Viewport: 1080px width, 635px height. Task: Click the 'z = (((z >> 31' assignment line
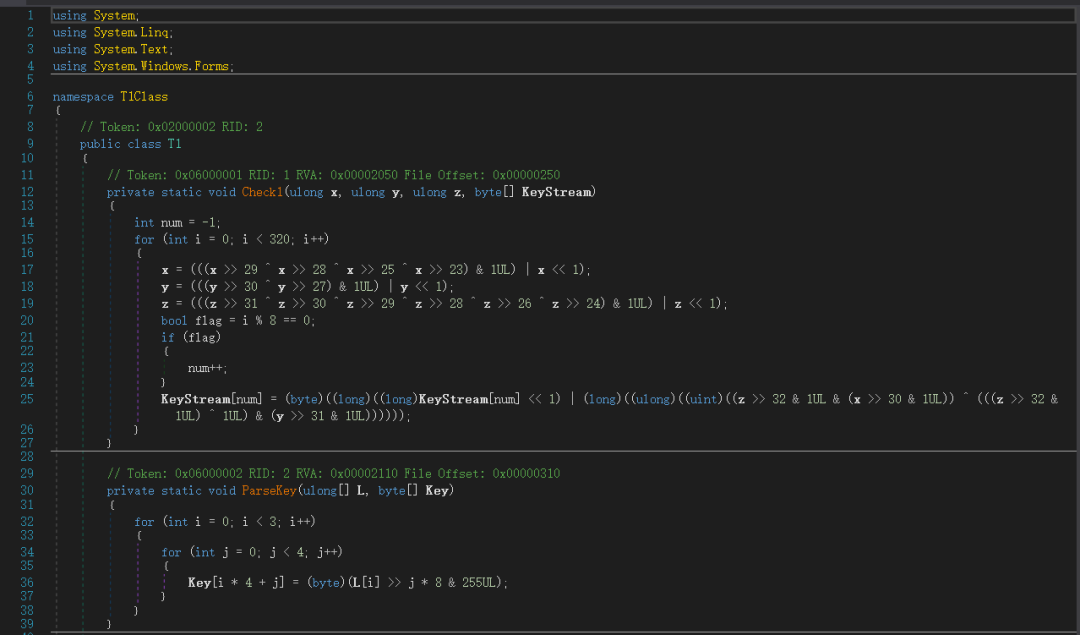[x=444, y=304]
